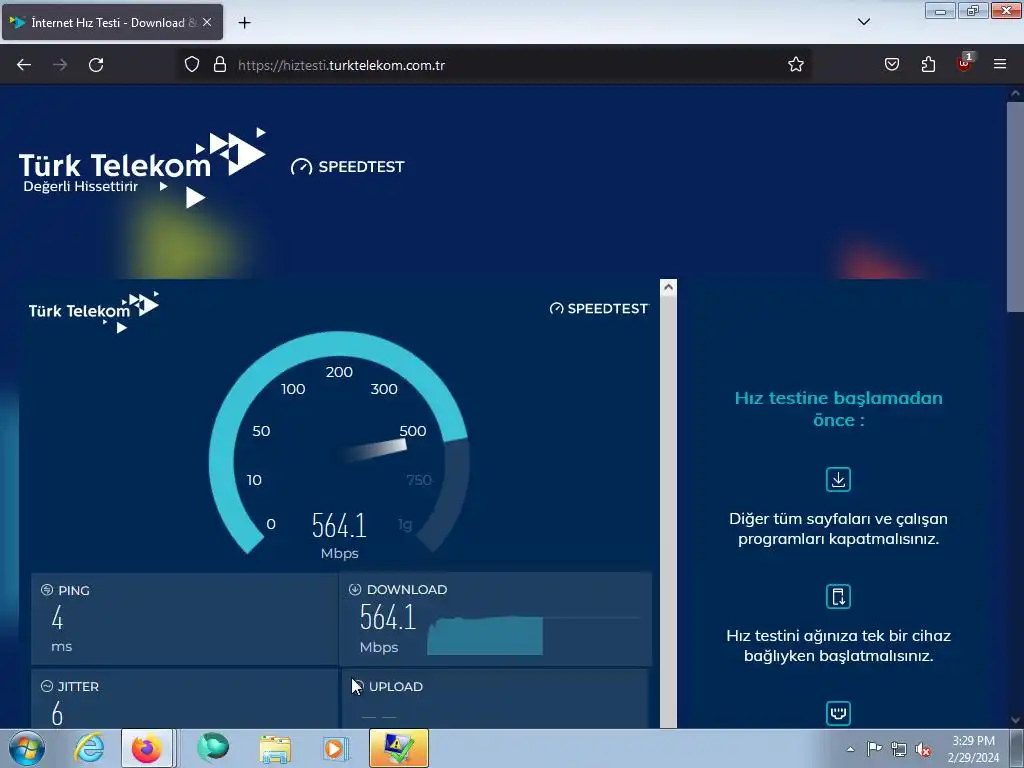Click the JITTER result label
Screen dimensions: 1024x768
point(78,686)
